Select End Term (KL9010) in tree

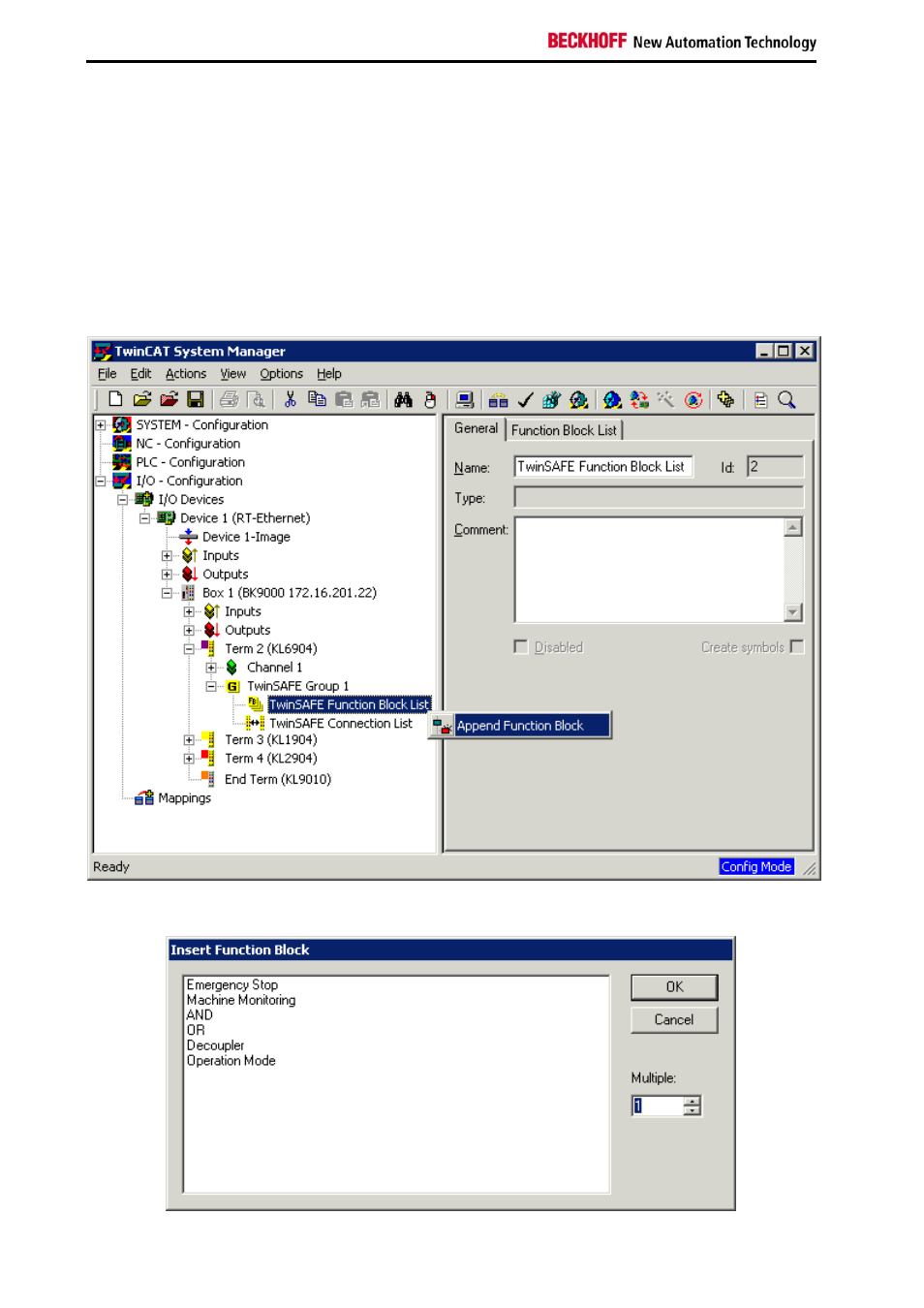pos(278,779)
